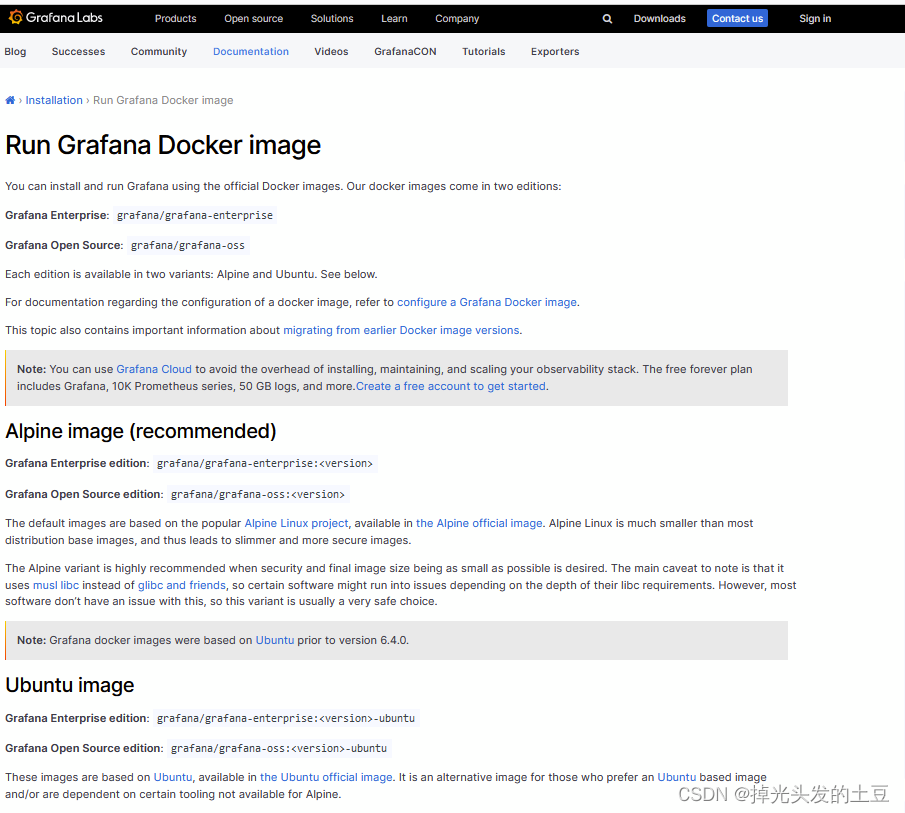This screenshot has width=905, height=813.
Task: Open the GrafanaCON tab
Action: point(405,51)
